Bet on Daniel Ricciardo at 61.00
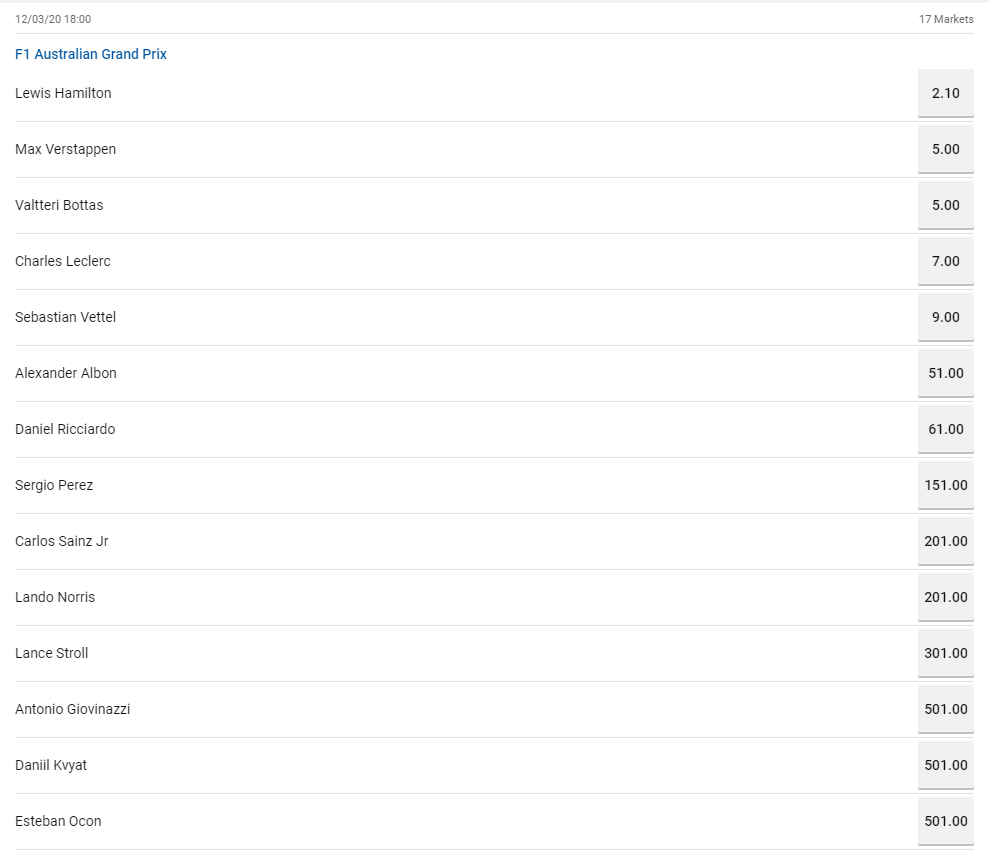The image size is (988, 850). 945,429
